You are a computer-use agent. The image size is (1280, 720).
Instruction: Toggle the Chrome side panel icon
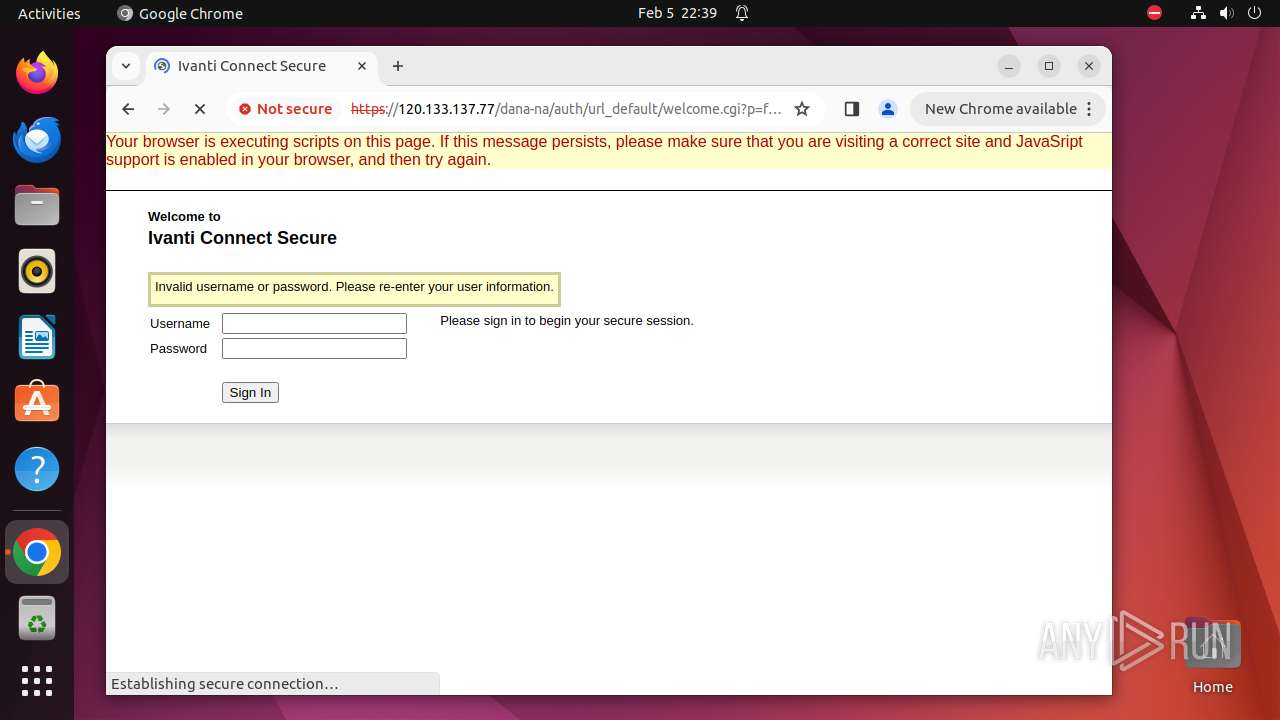click(x=852, y=109)
